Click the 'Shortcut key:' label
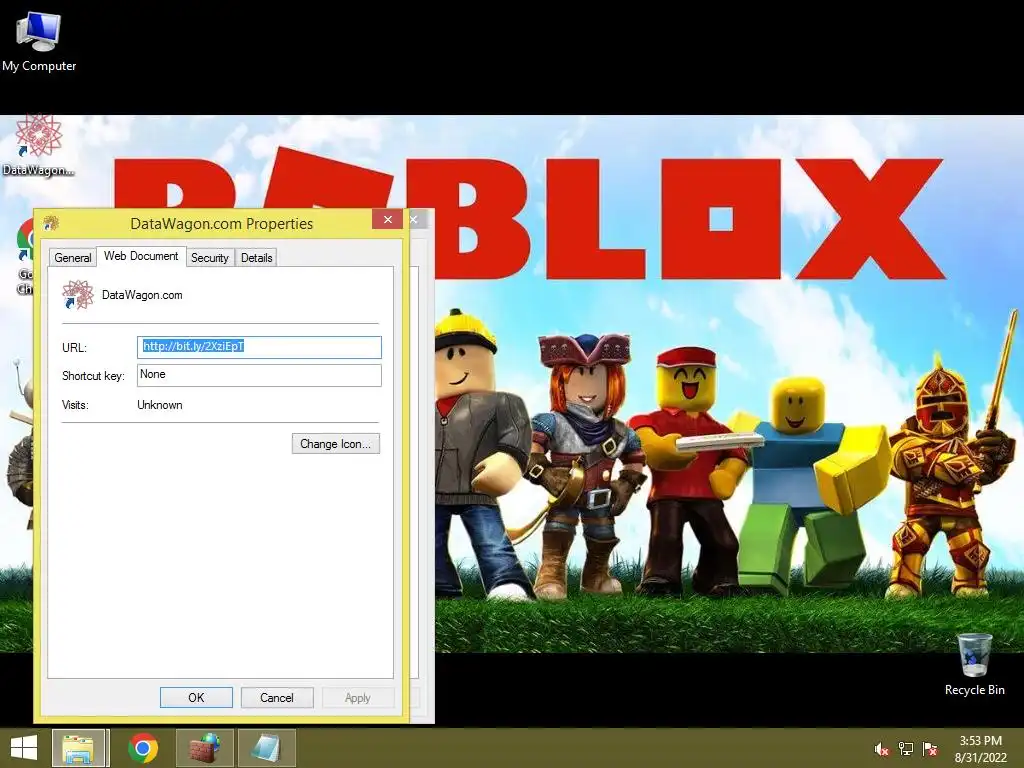The width and height of the screenshot is (1024, 768). point(93,376)
